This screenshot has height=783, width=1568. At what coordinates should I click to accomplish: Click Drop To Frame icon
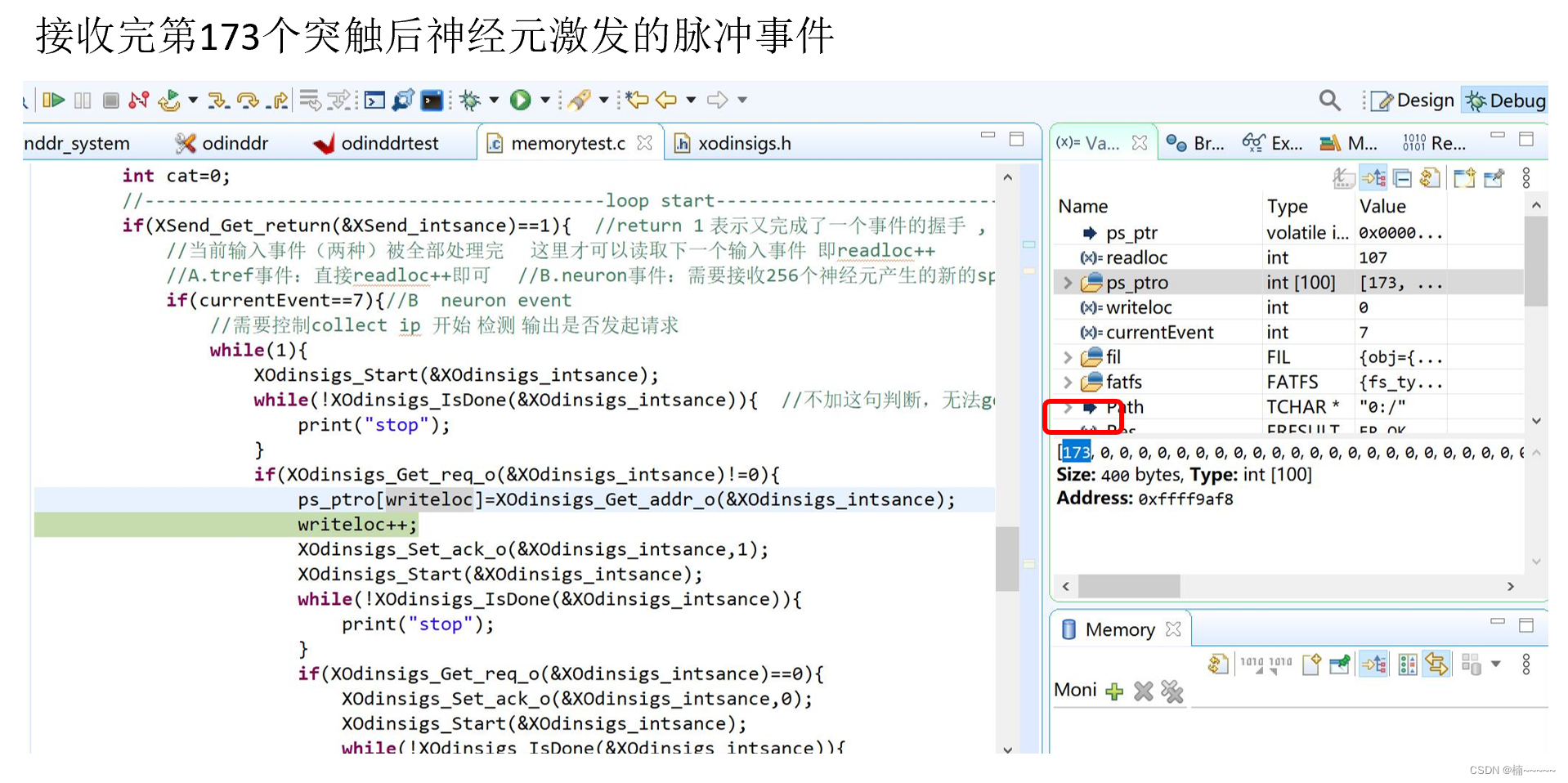tap(310, 100)
